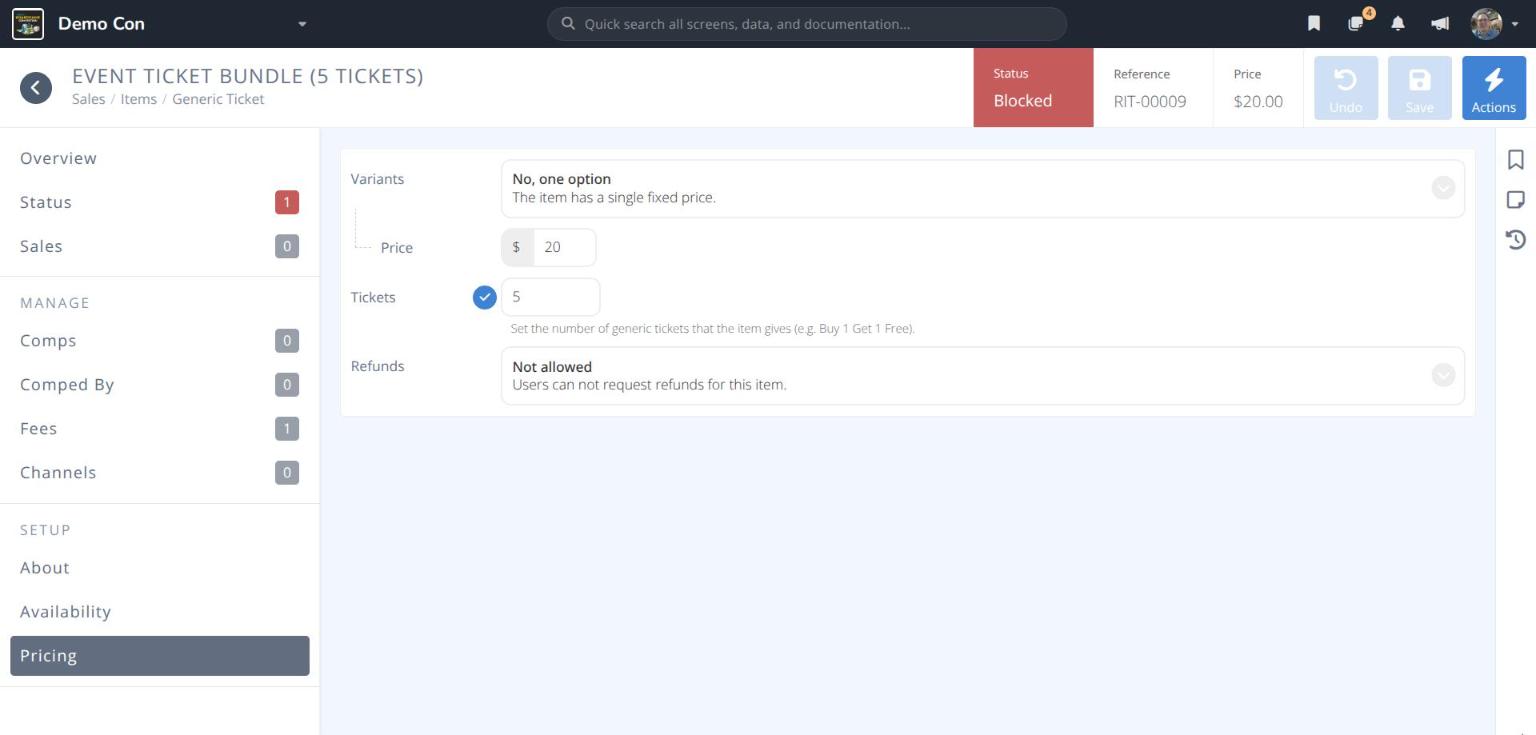The image size is (1536, 735).
Task: Go to the Overview section
Action: click(x=160, y=158)
